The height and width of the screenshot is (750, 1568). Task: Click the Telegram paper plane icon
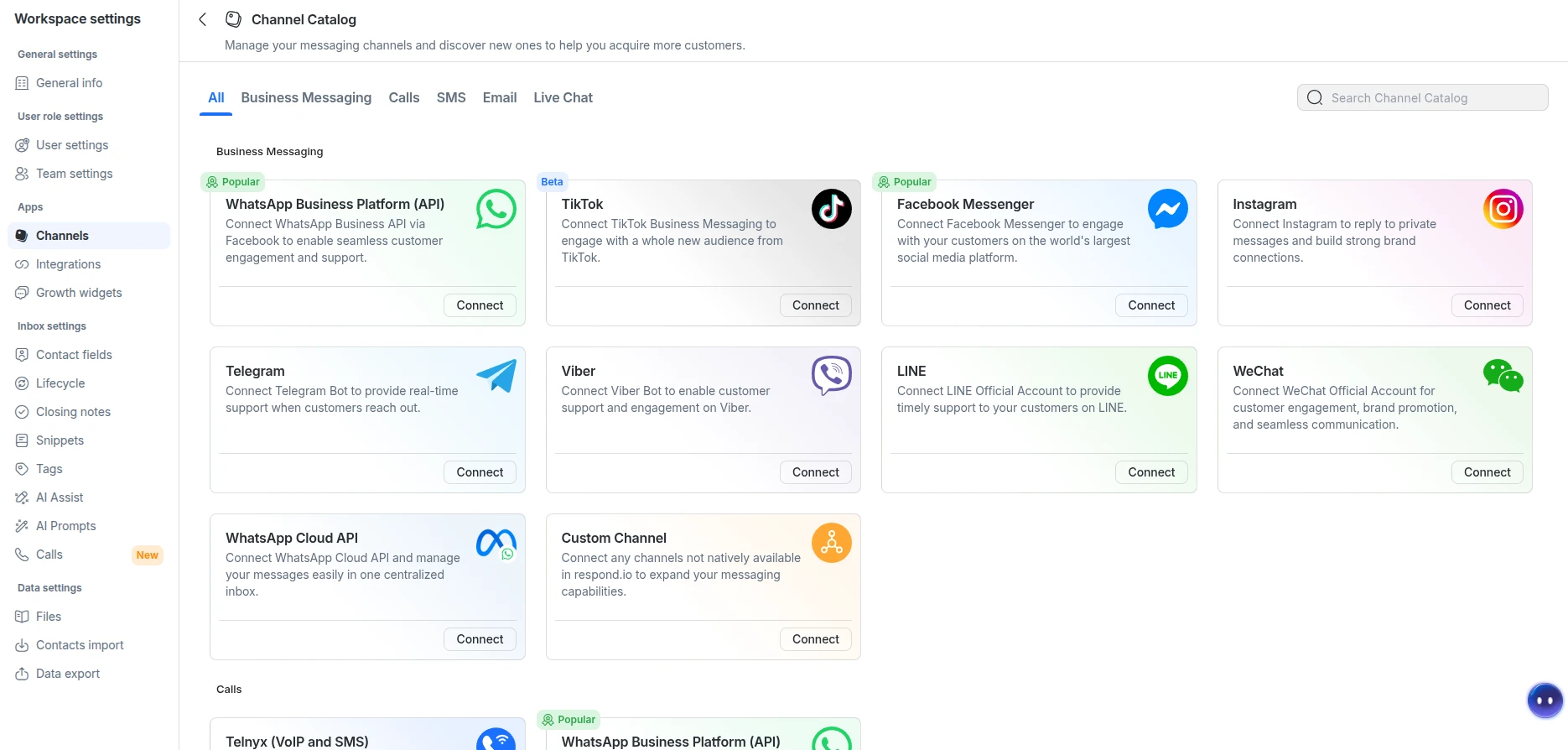click(x=496, y=376)
